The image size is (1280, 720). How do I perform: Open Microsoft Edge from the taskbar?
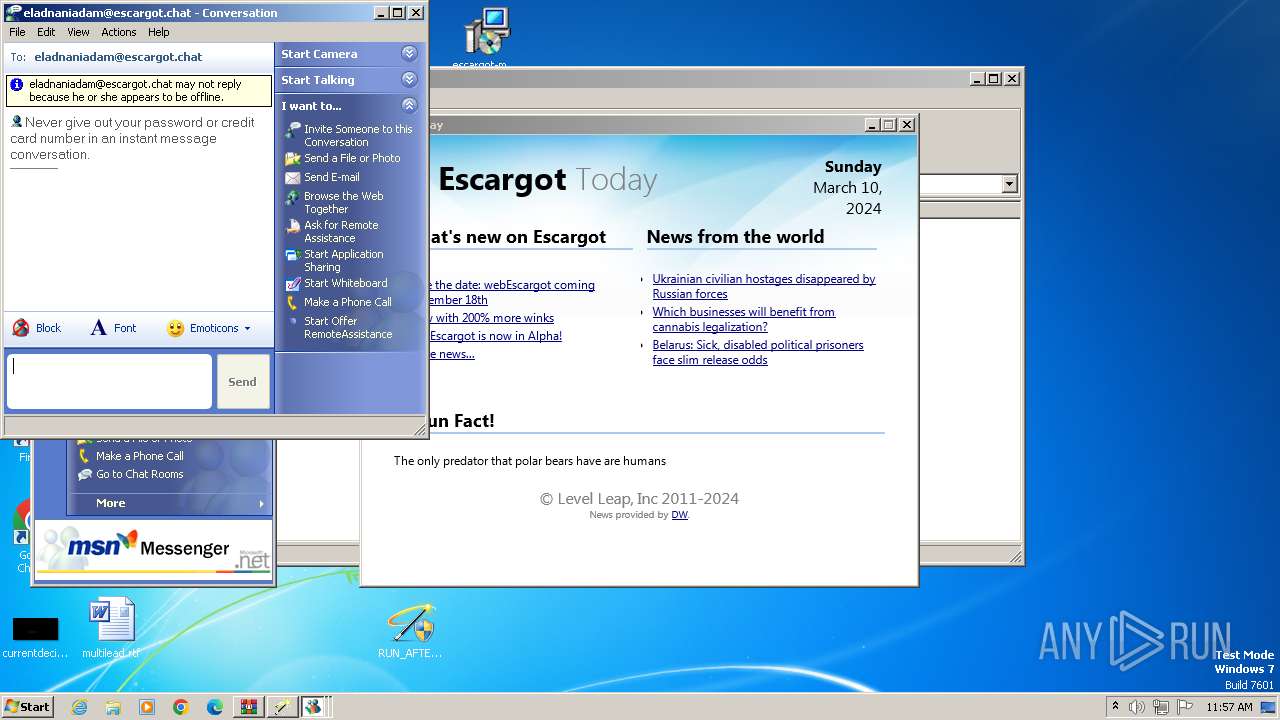point(215,707)
